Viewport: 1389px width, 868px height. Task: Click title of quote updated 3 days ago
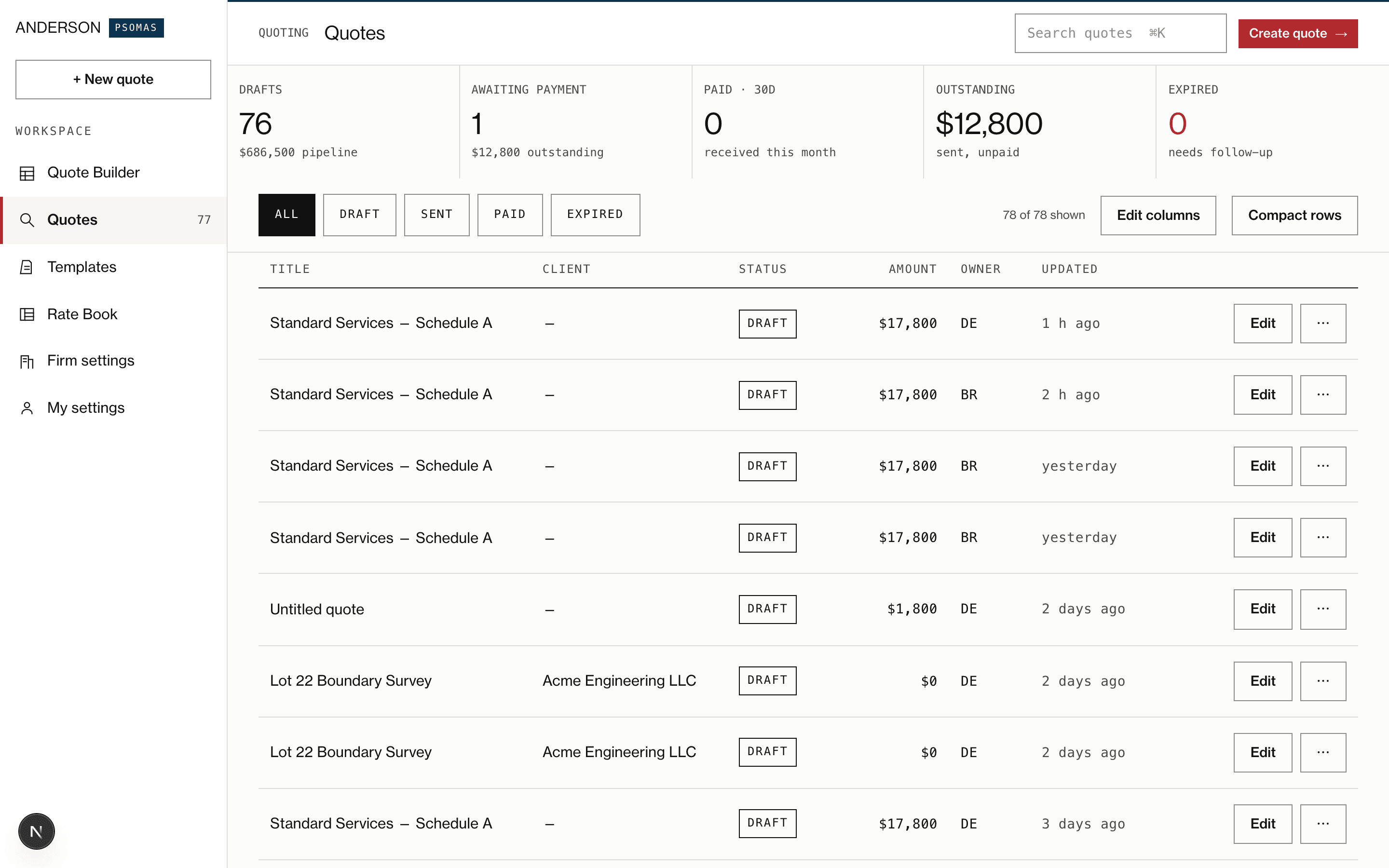click(381, 824)
